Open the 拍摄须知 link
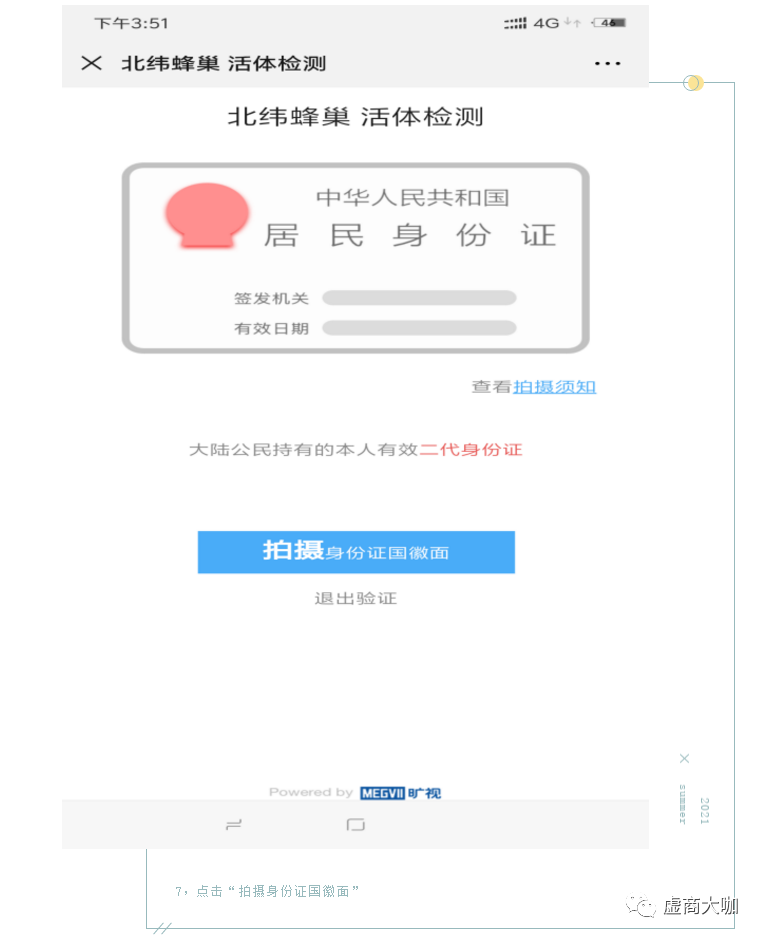763x939 pixels. 554,387
